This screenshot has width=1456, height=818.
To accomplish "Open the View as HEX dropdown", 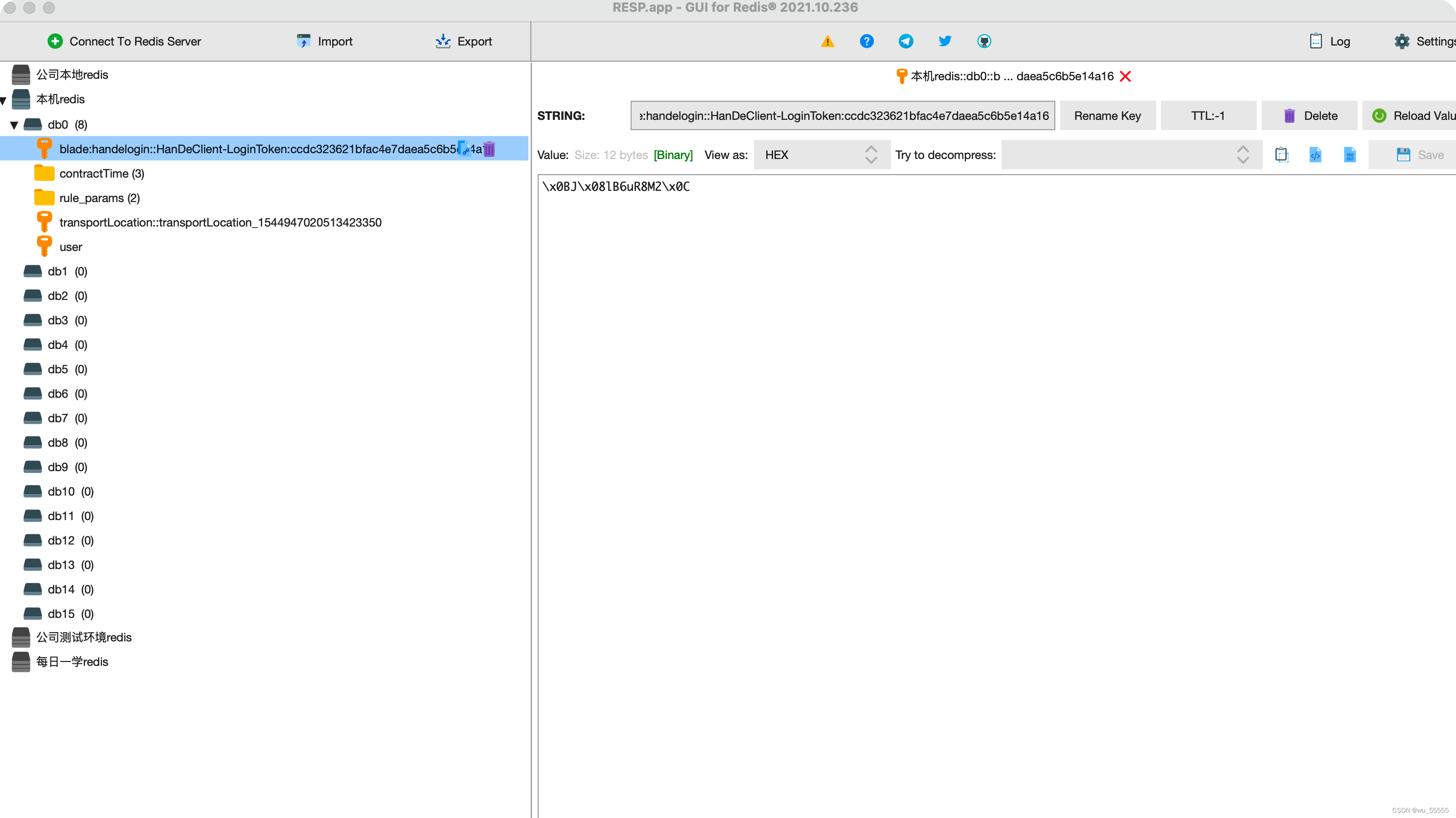I will pyautogui.click(x=822, y=155).
